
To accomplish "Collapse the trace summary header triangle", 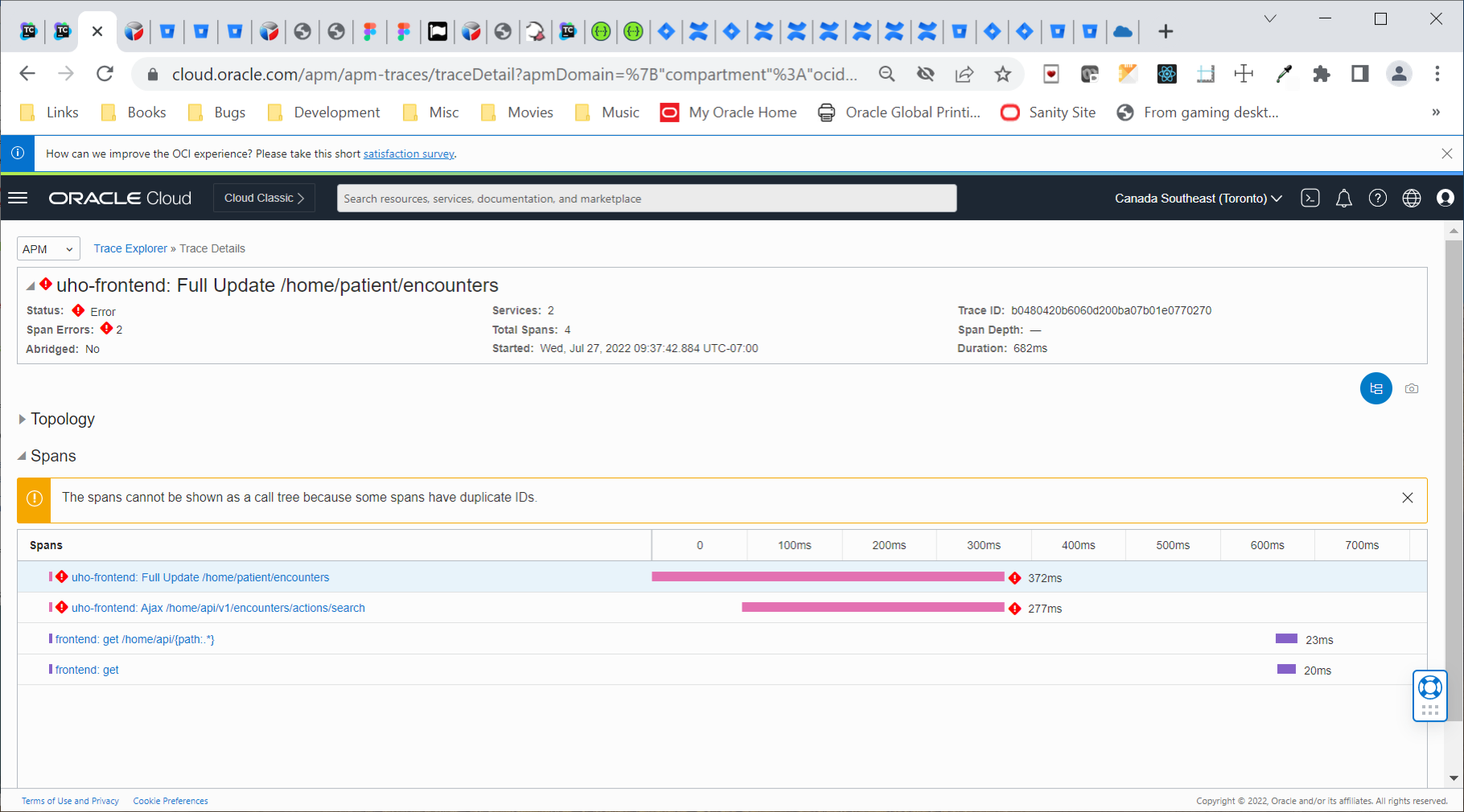I will coord(30,286).
